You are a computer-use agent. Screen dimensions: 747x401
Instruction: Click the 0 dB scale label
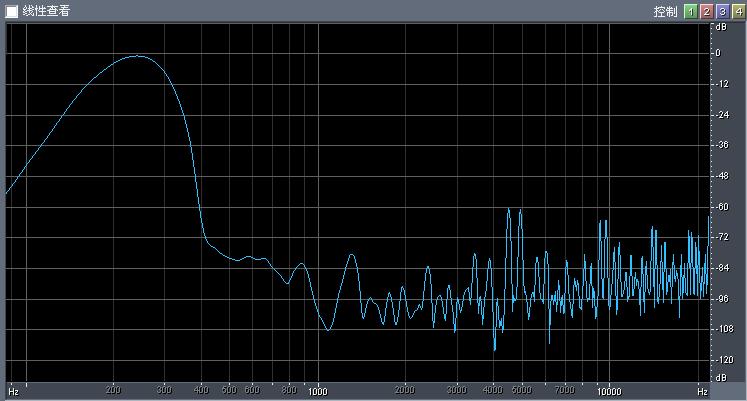pos(718,53)
